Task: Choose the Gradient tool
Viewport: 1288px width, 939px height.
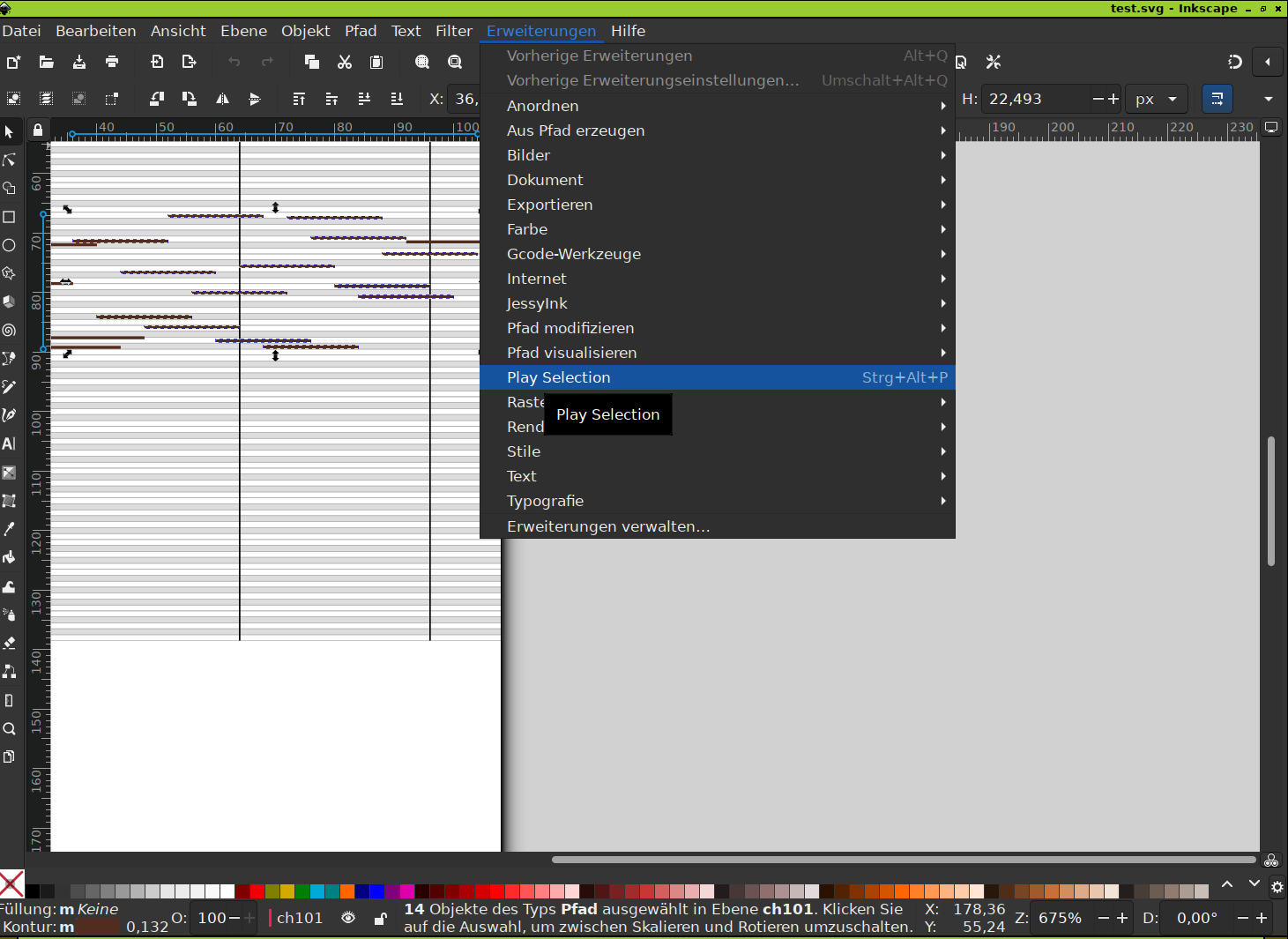Action: click(10, 473)
